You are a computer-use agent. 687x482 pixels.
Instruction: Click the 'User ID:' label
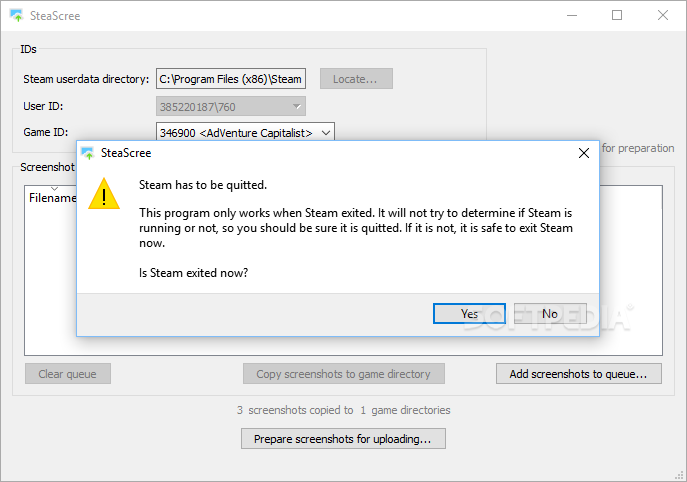coord(43,106)
